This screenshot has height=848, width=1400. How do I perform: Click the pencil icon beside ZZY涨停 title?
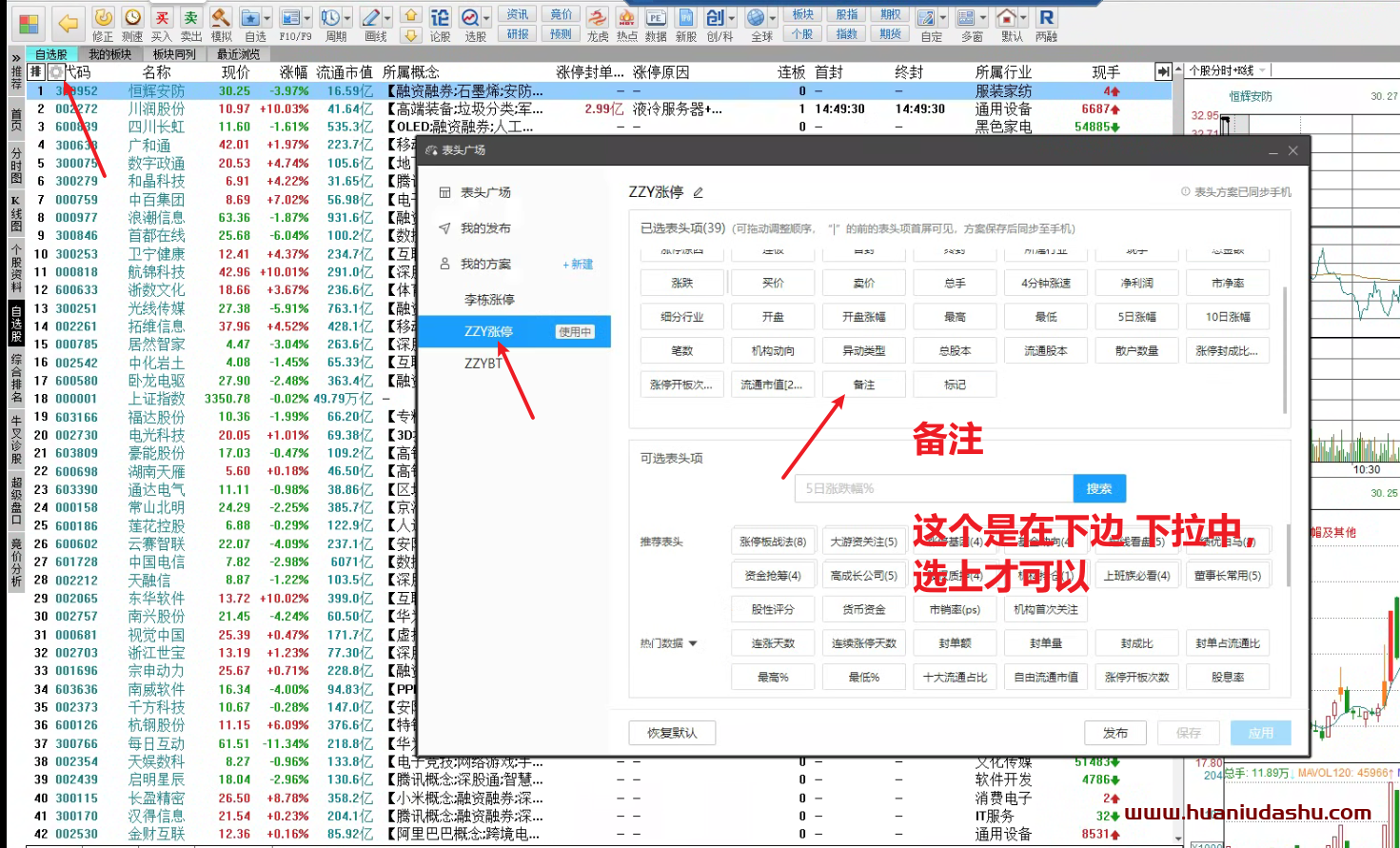[699, 192]
